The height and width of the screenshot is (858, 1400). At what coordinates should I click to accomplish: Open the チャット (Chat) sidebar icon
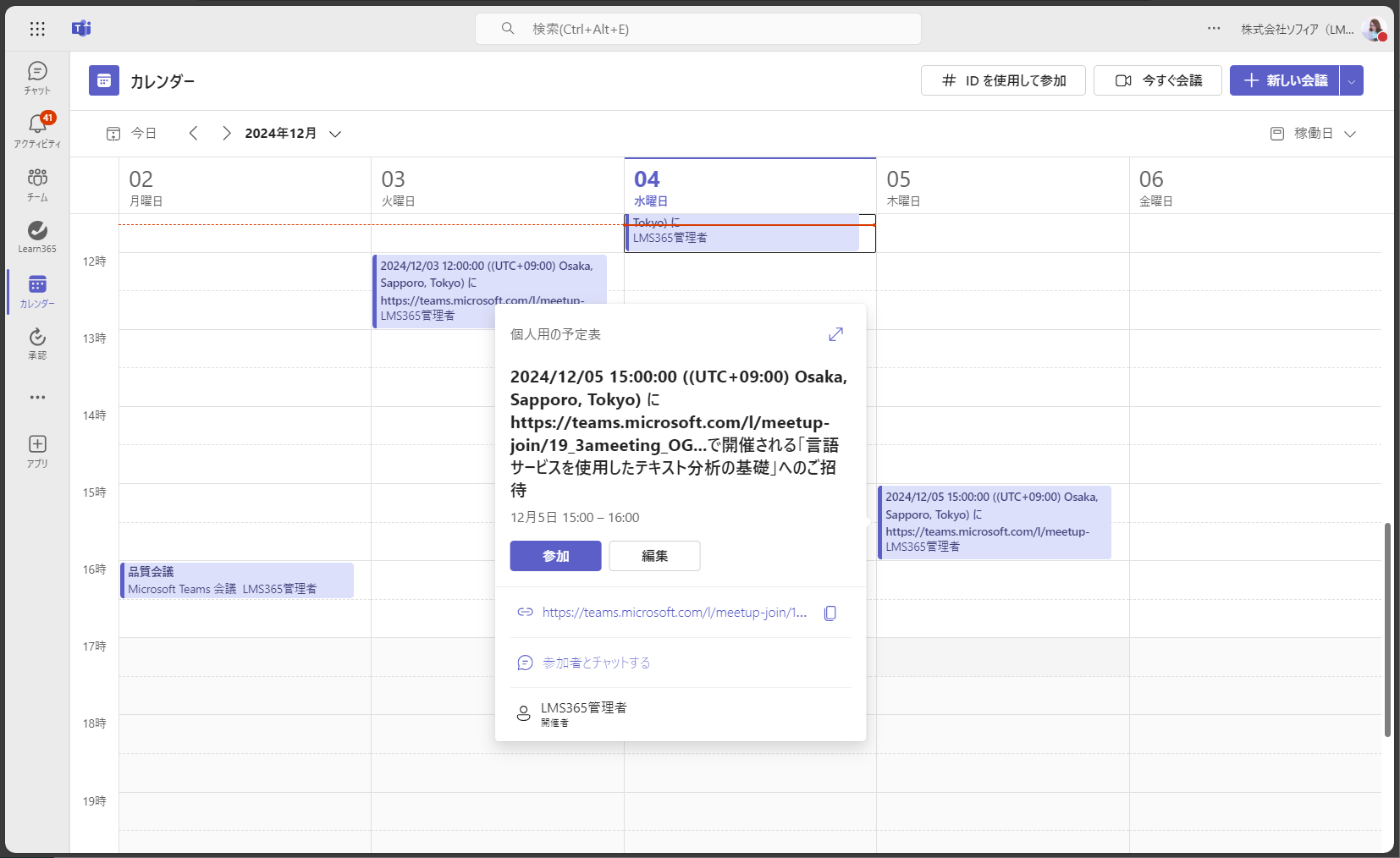37,78
